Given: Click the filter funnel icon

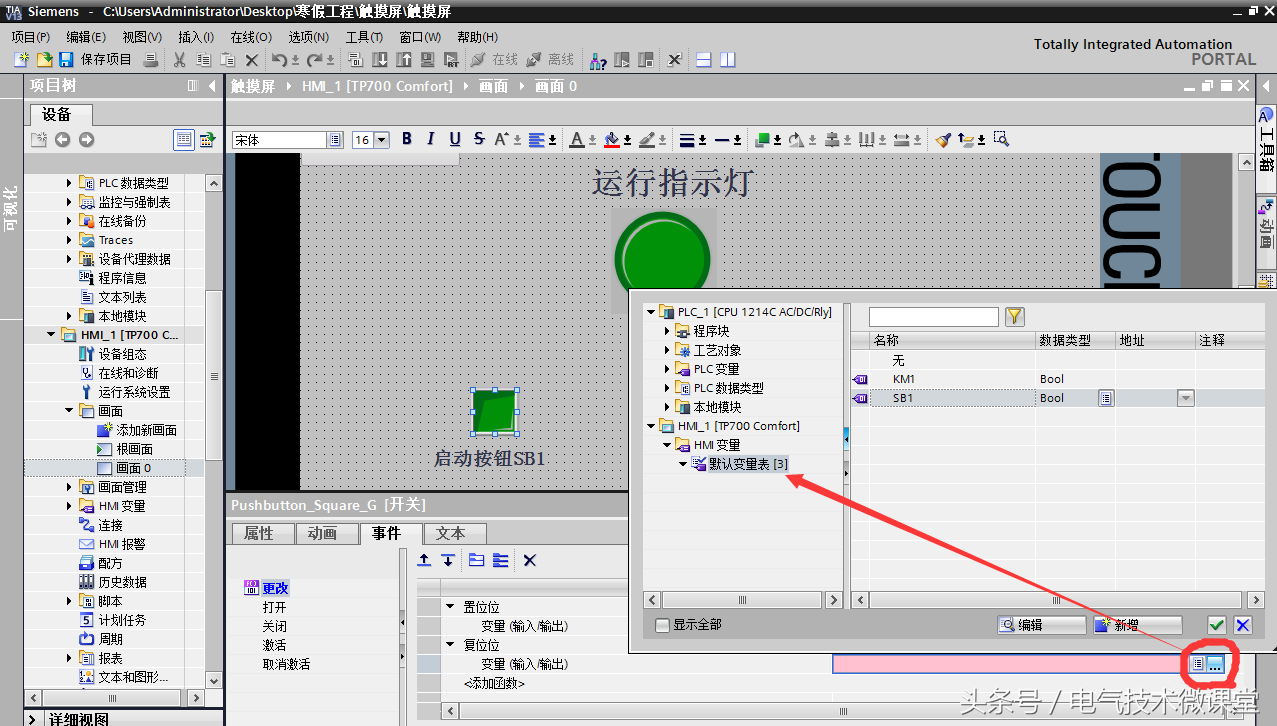Looking at the screenshot, I should coord(1015,317).
